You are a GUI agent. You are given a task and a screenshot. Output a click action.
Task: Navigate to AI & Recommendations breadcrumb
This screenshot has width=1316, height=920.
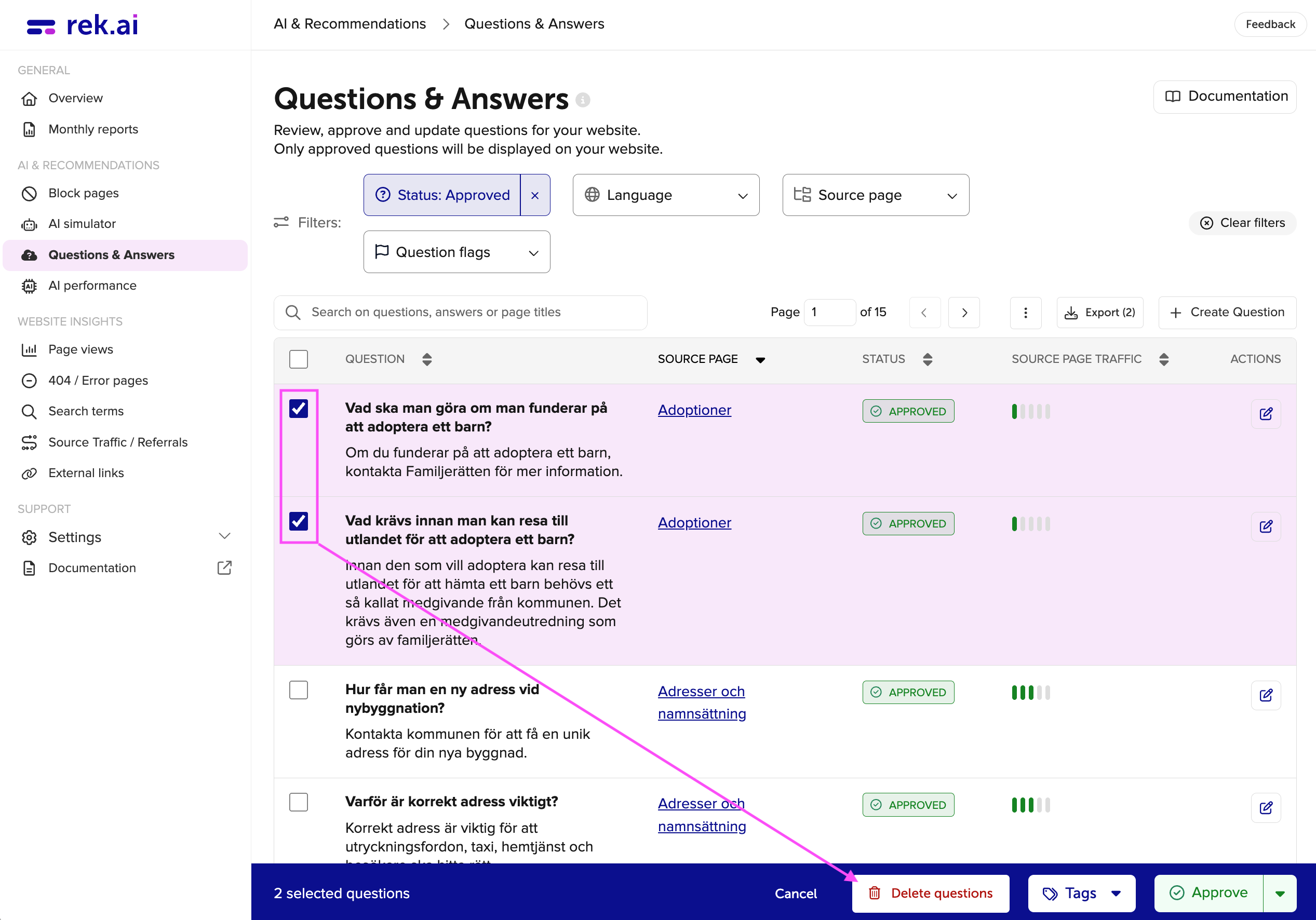pyautogui.click(x=350, y=23)
